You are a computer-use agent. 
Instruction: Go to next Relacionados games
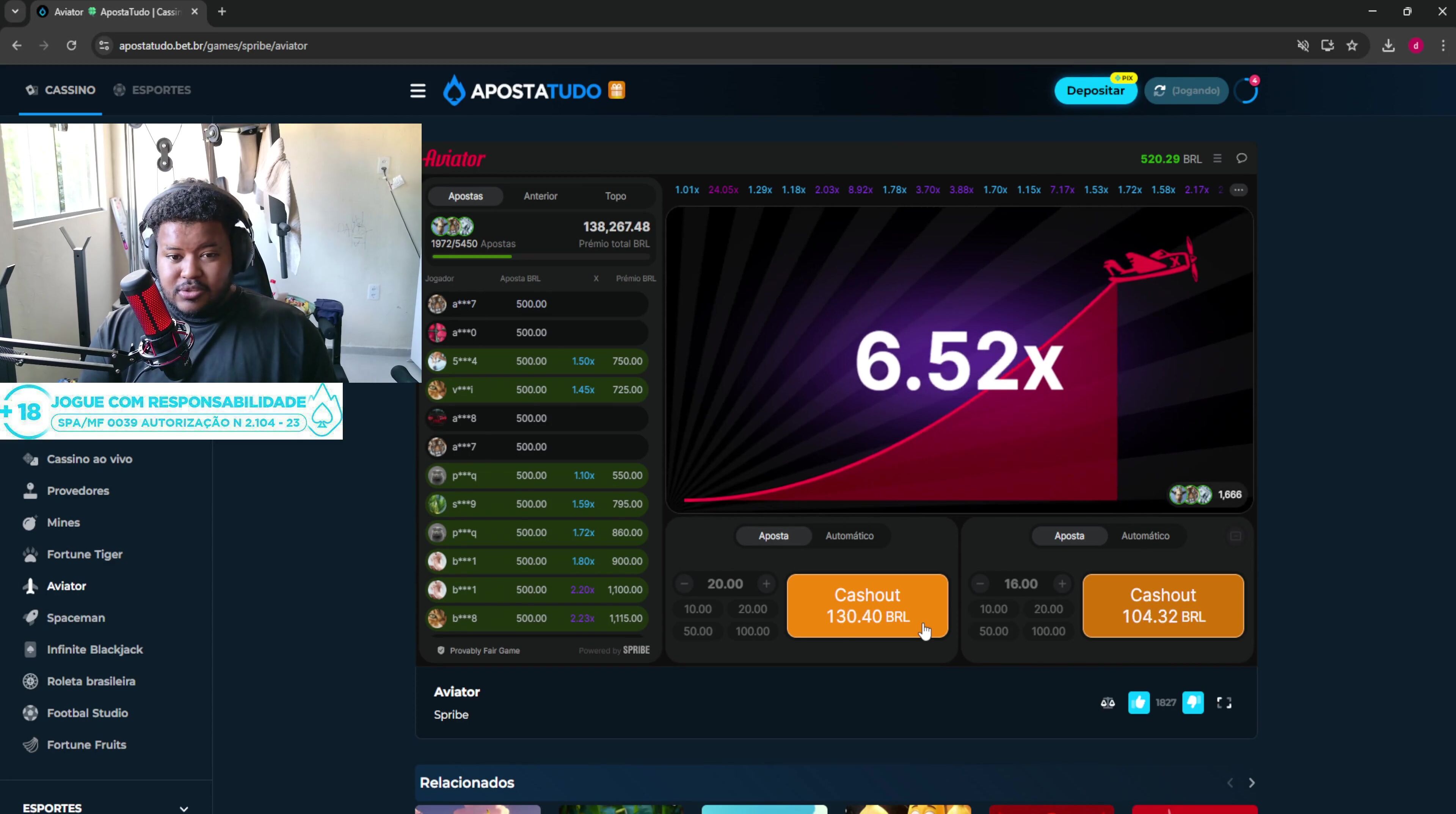[x=1251, y=783]
